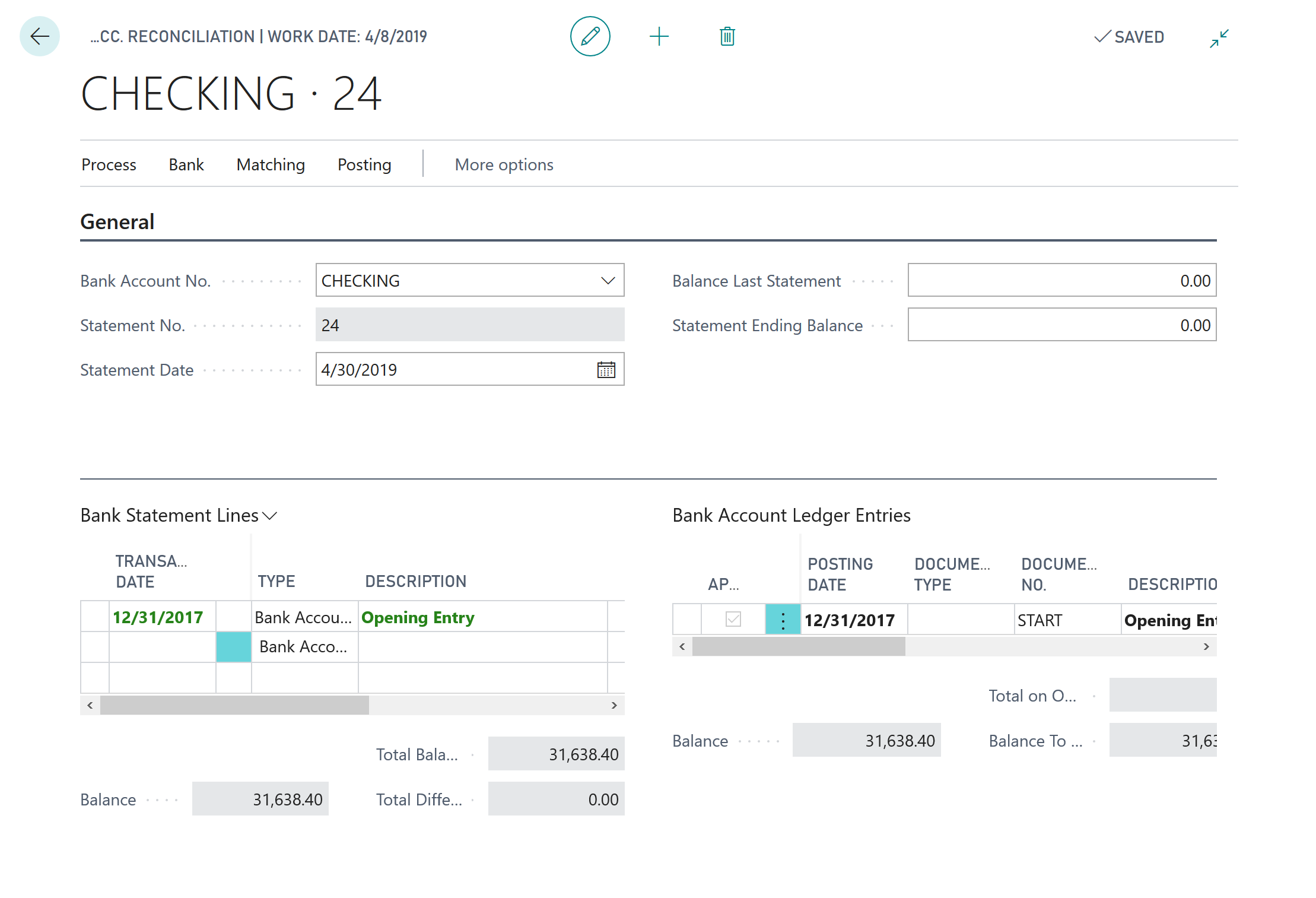Click in the Statement Ending Balance field
The image size is (1316, 898).
coord(1061,325)
